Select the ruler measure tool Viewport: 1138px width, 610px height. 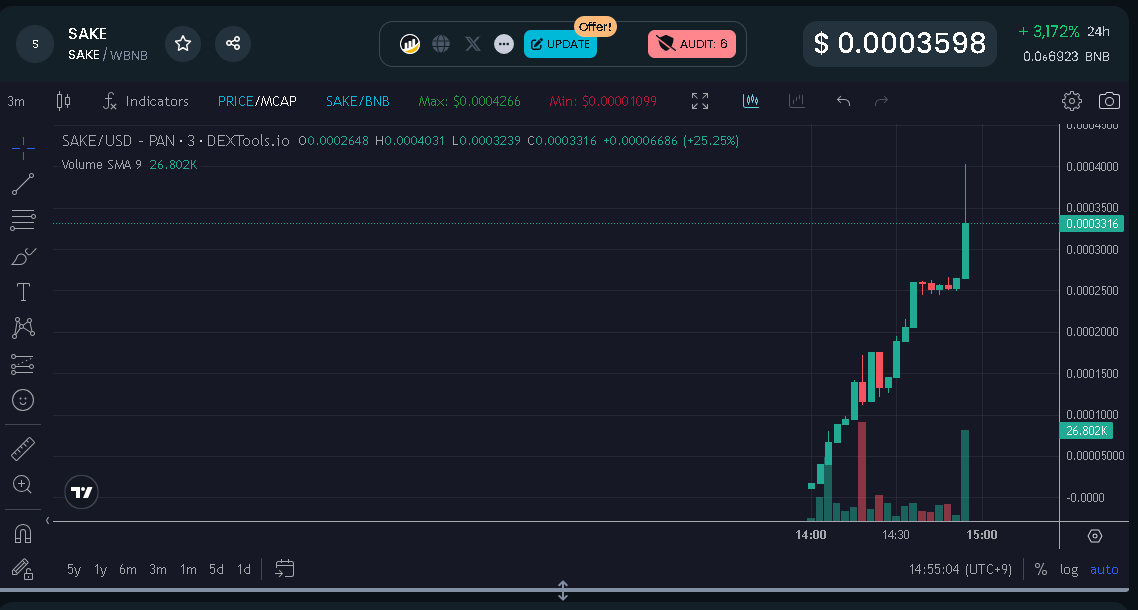pos(22,448)
